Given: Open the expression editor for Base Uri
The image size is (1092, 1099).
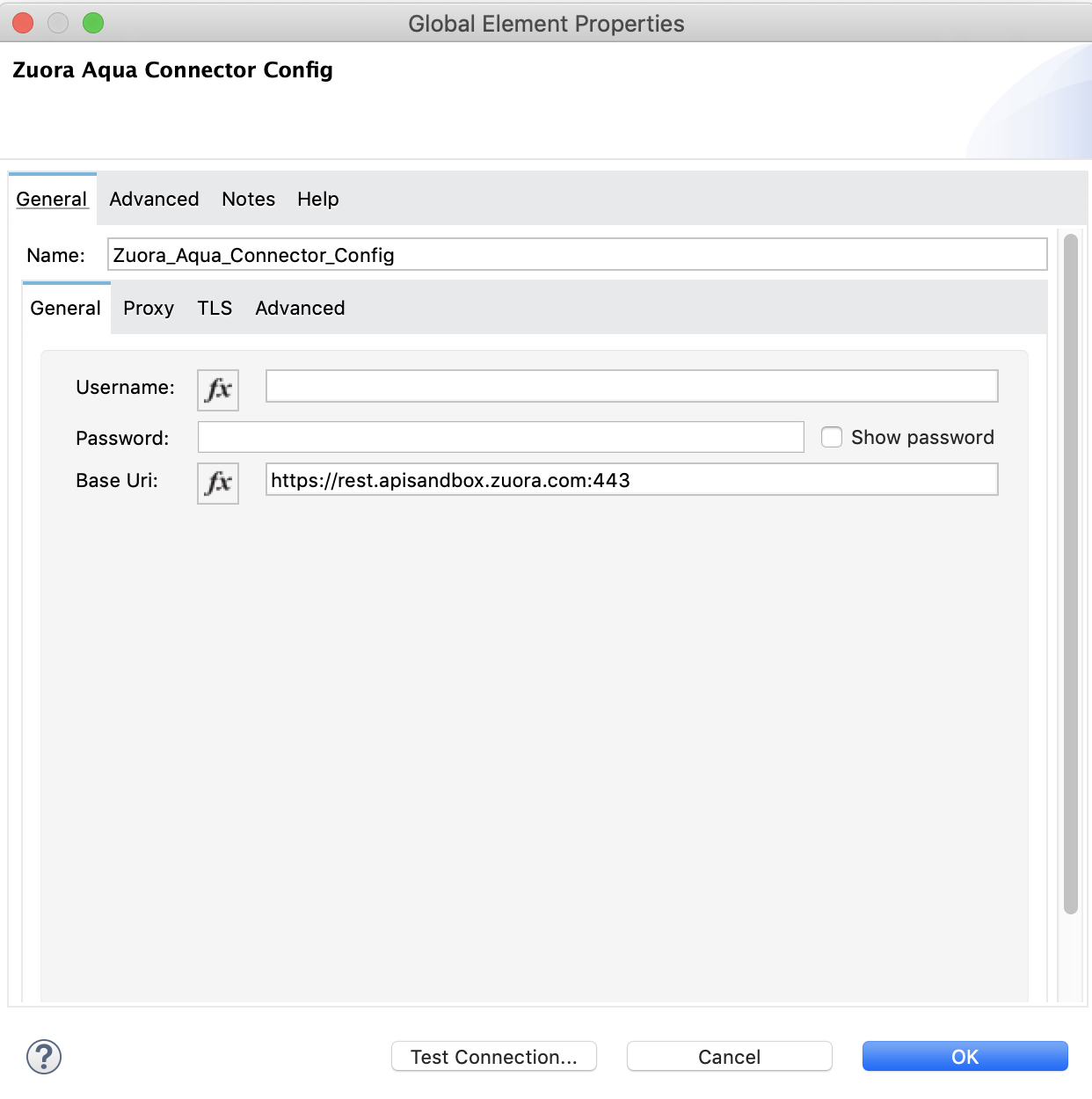Looking at the screenshot, I should tap(217, 483).
